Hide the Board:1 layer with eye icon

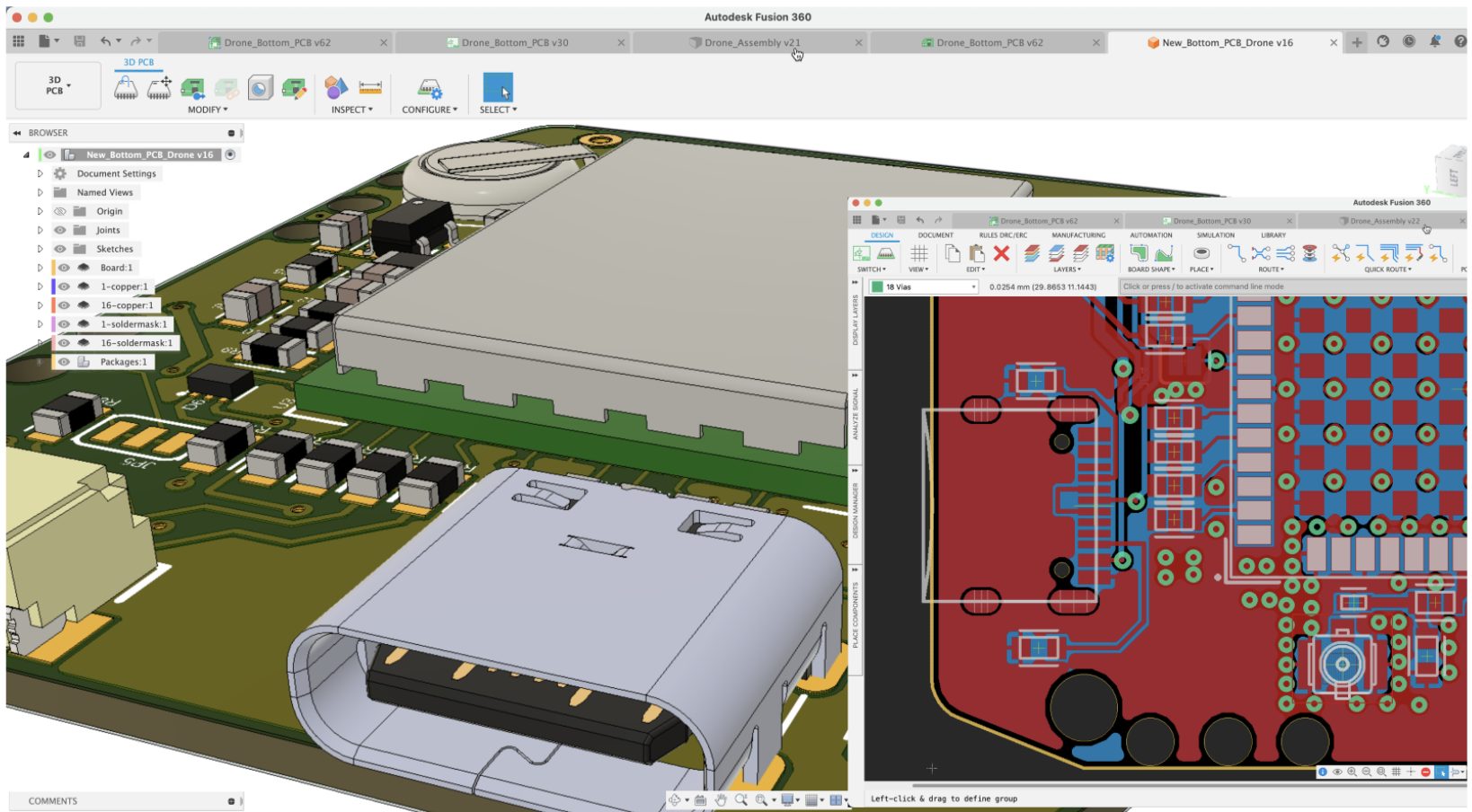(64, 268)
